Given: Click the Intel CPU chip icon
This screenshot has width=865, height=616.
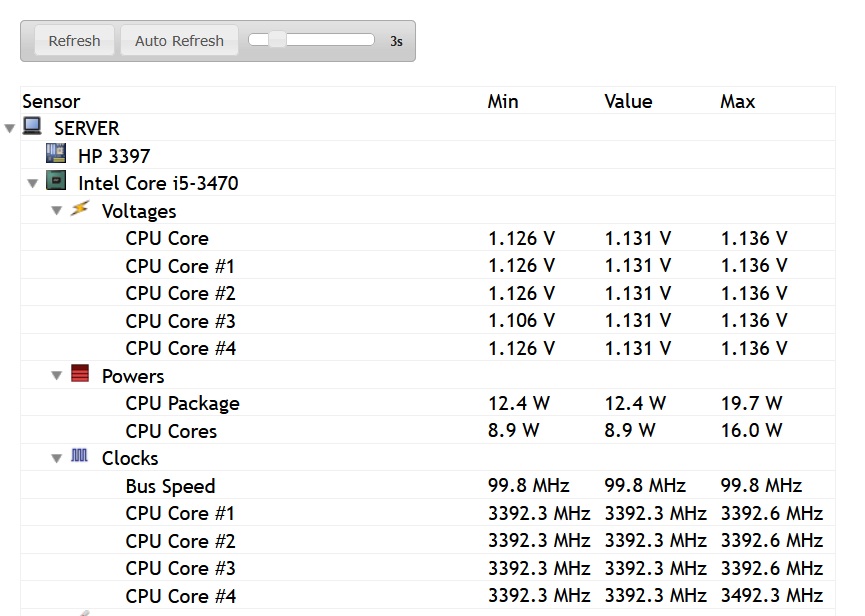Looking at the screenshot, I should [x=56, y=181].
